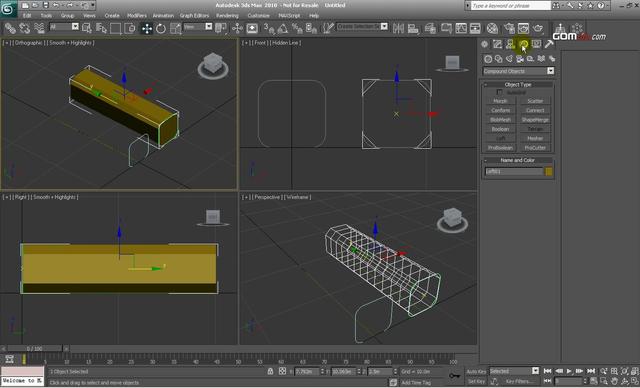
Task: Click the Use Pivot Point Center icon
Action: click(221, 28)
